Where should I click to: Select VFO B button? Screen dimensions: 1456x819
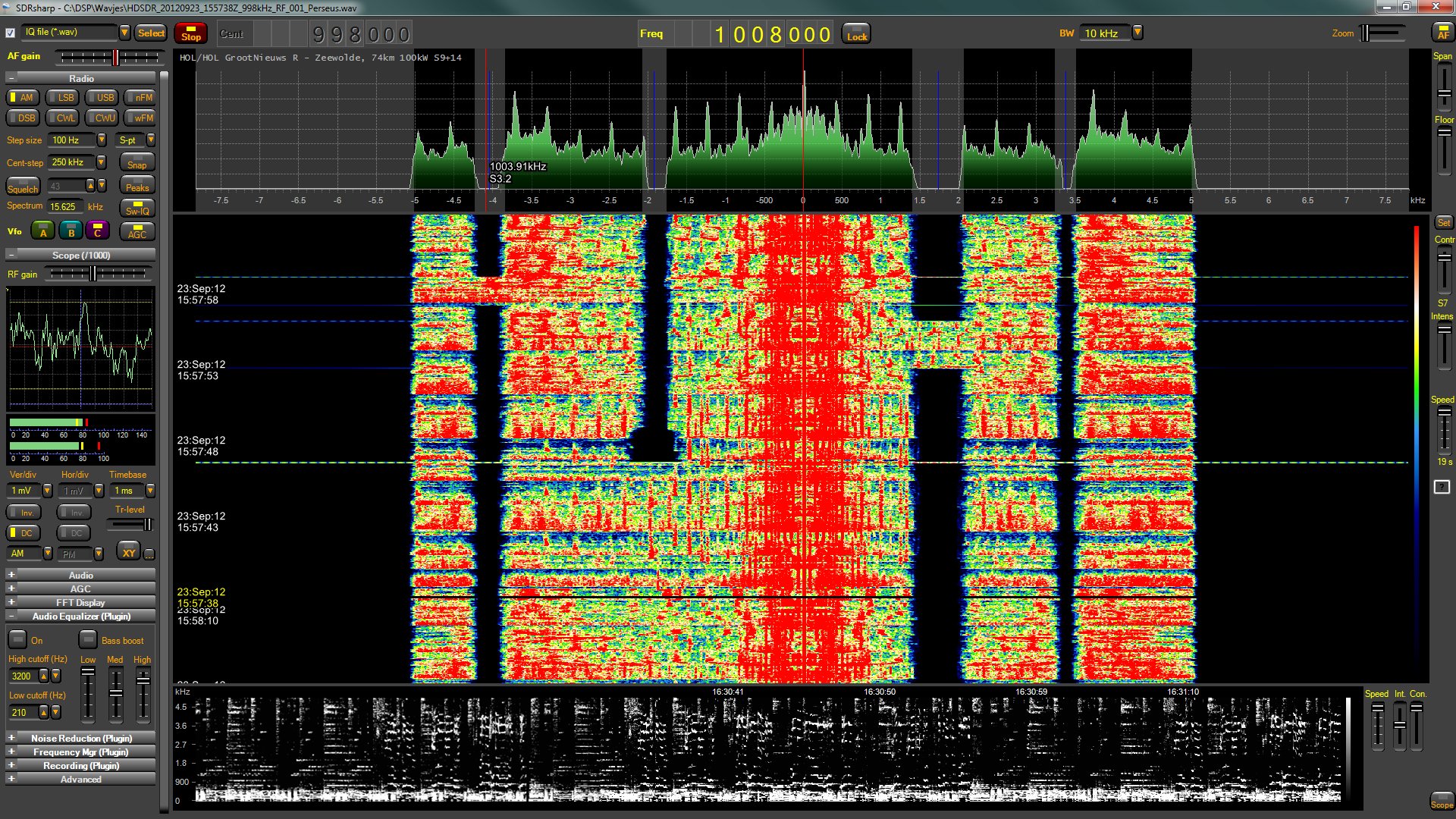pos(71,231)
